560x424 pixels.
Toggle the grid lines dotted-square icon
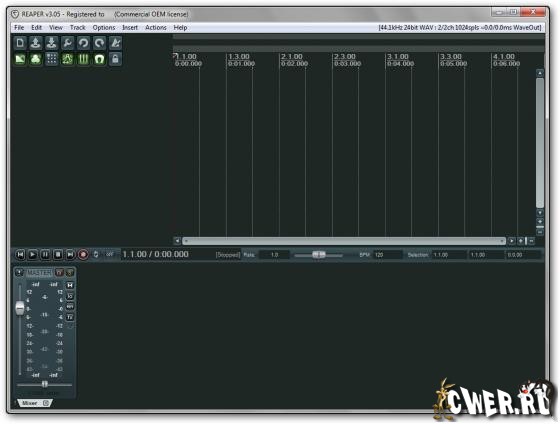pyautogui.click(x=51, y=59)
